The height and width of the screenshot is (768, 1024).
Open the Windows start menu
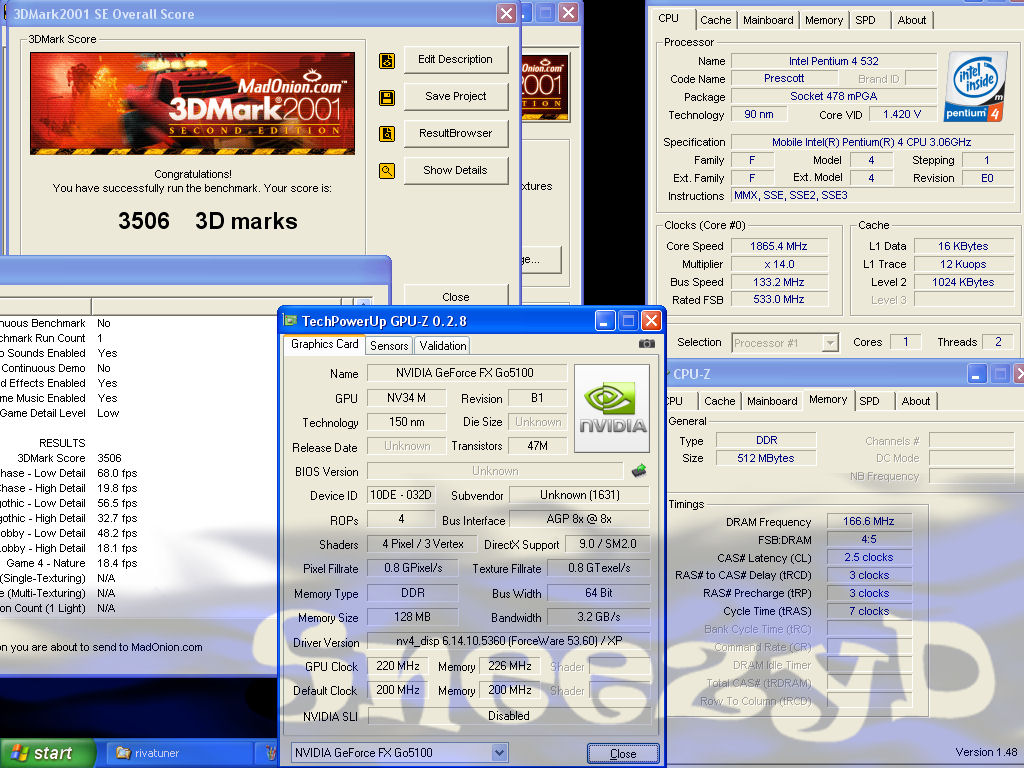48,753
